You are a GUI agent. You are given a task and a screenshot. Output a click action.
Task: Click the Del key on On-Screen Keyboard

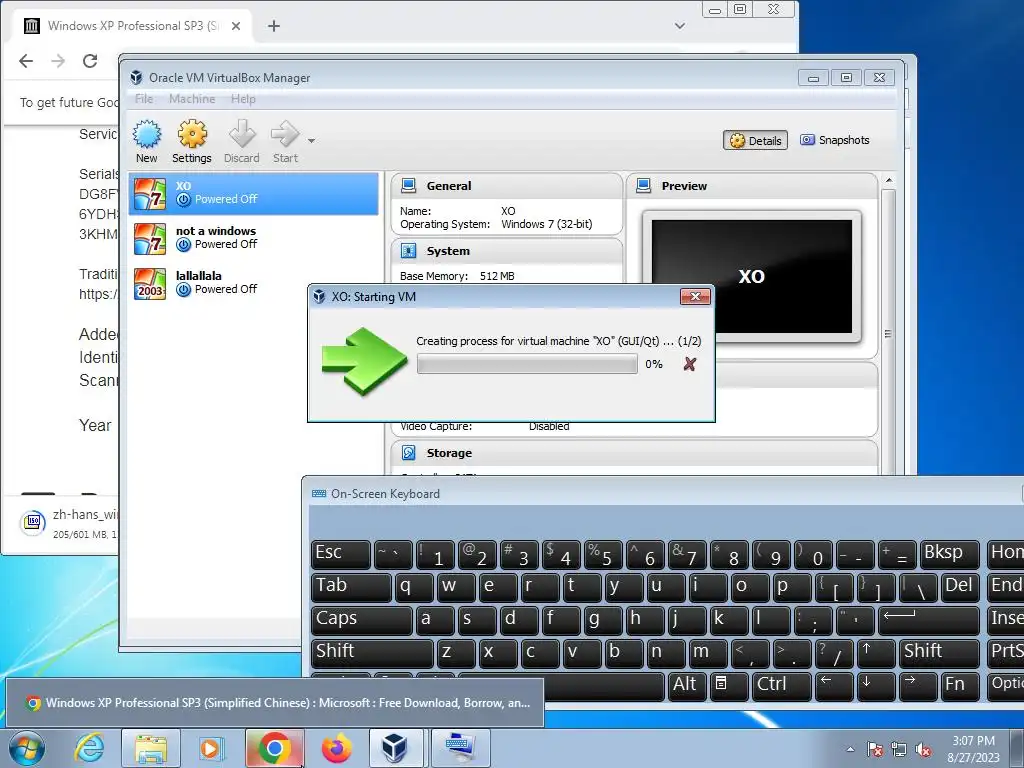coord(960,586)
